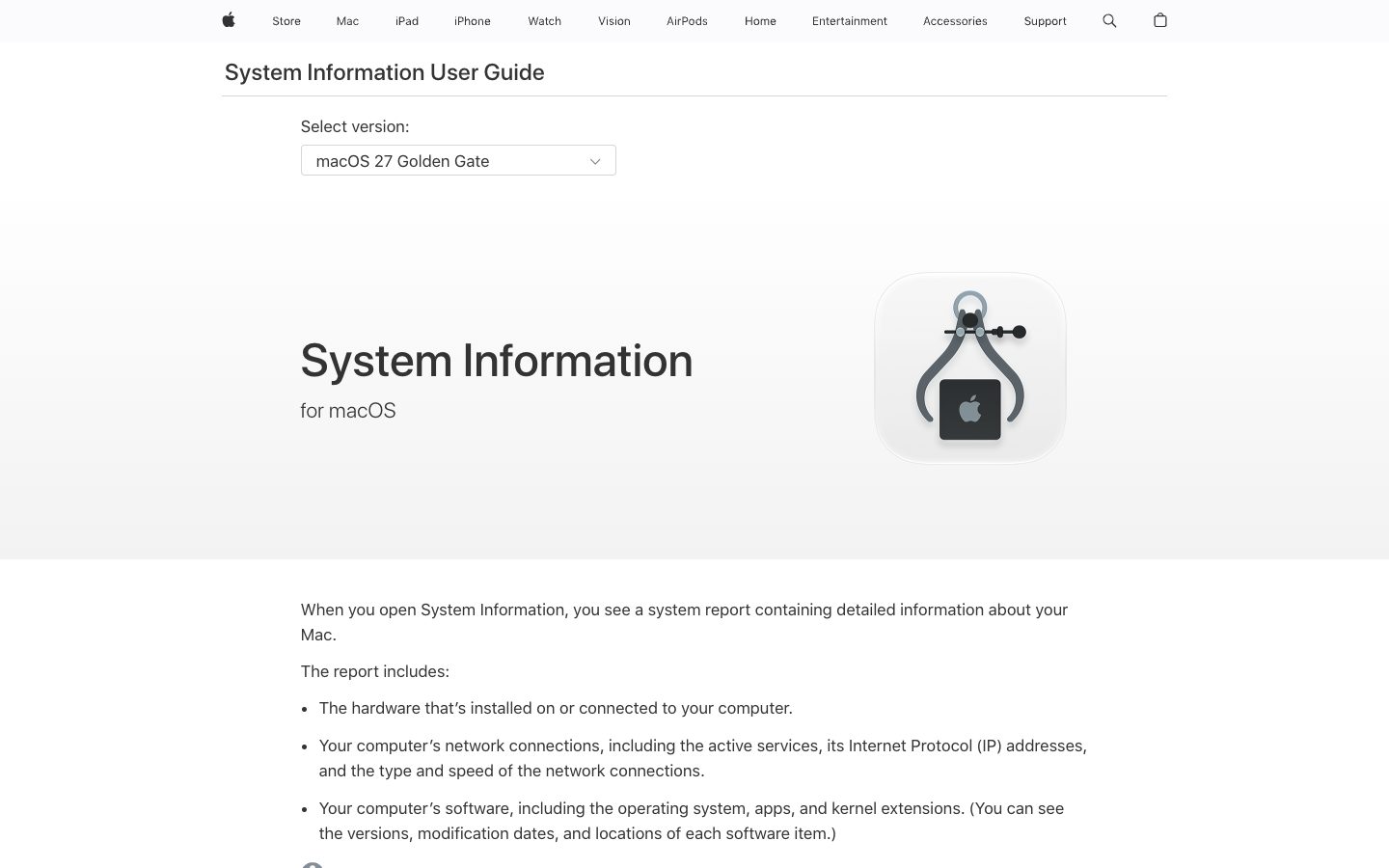This screenshot has height=868, width=1389.
Task: Click the System Information app icon
Action: click(x=969, y=367)
